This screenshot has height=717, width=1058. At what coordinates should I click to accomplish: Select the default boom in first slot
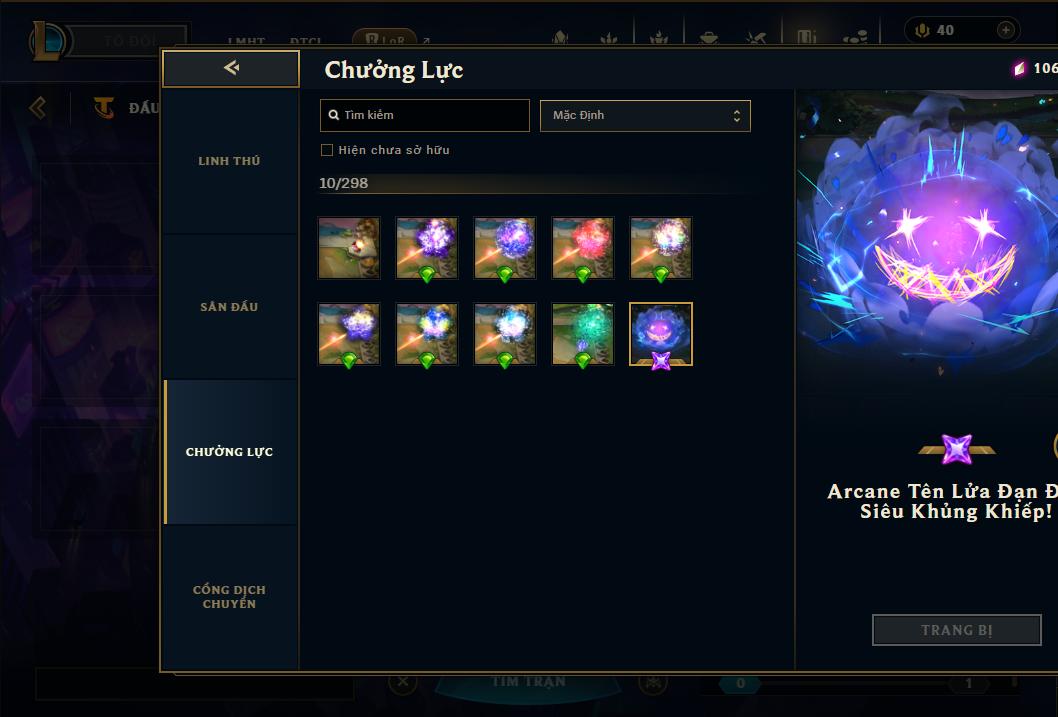coord(349,248)
